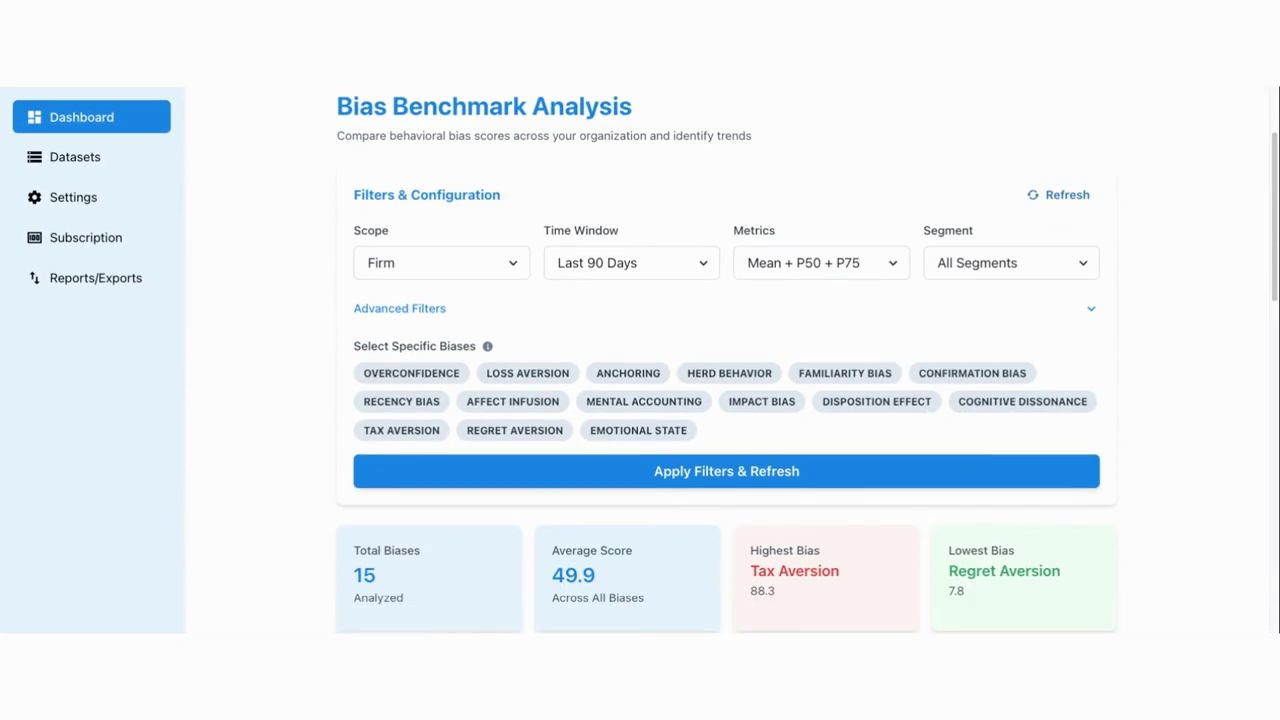Open the Segment dropdown

[1012, 263]
